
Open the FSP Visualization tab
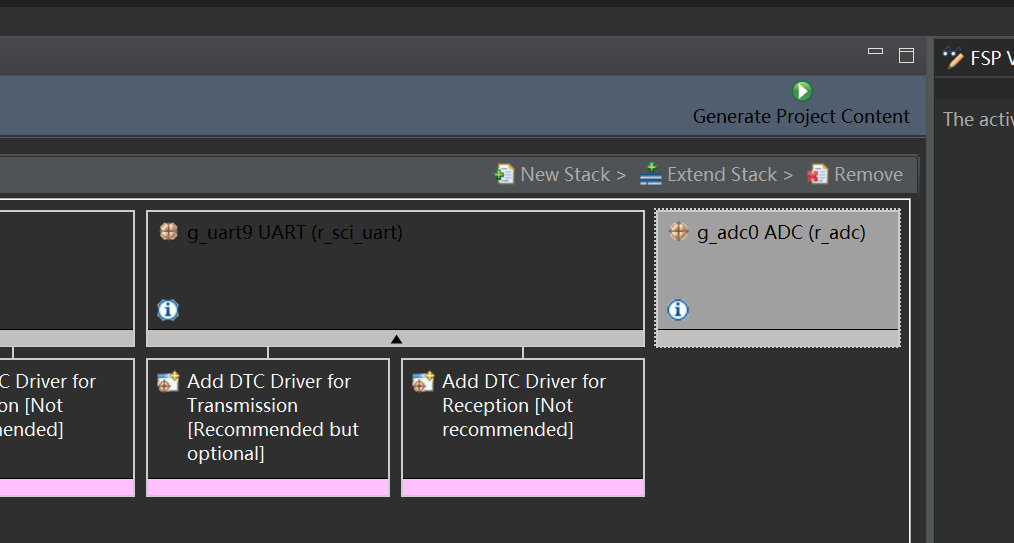pyautogui.click(x=978, y=58)
